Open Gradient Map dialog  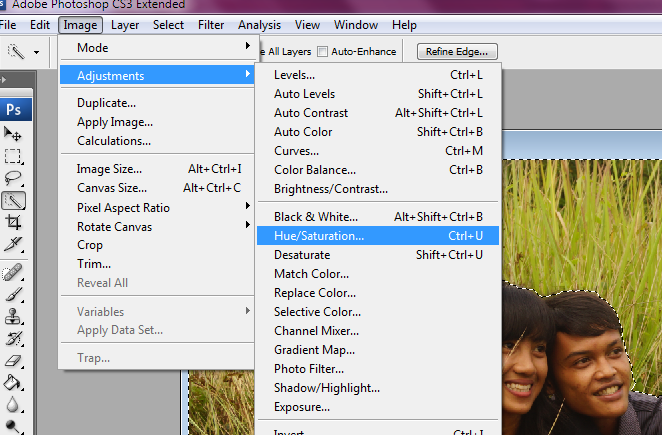[x=378, y=350]
